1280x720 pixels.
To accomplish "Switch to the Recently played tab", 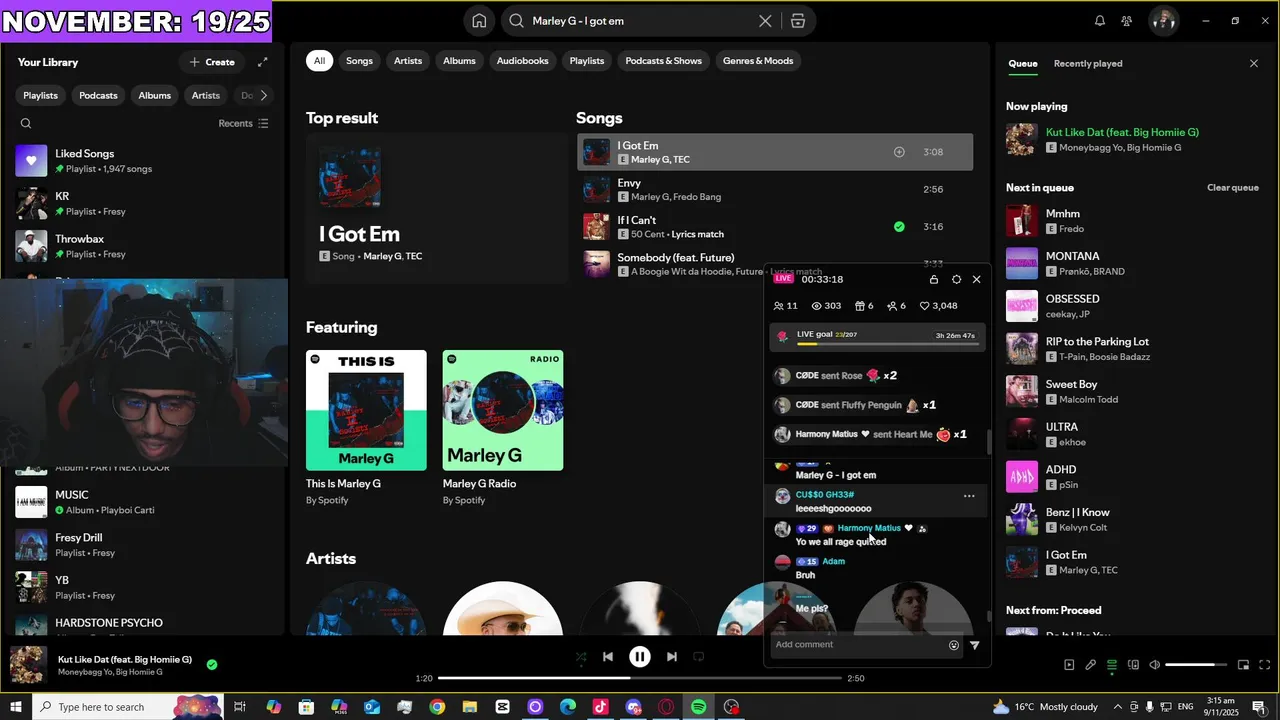I will 1088,64.
